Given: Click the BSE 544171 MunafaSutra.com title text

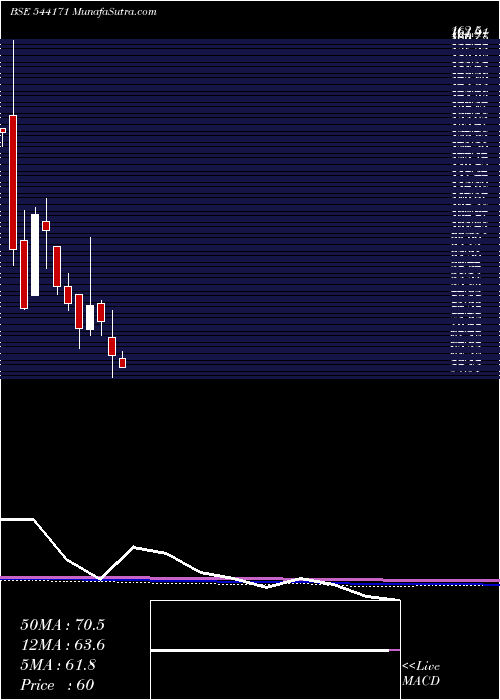Looking at the screenshot, I should click(83, 12).
